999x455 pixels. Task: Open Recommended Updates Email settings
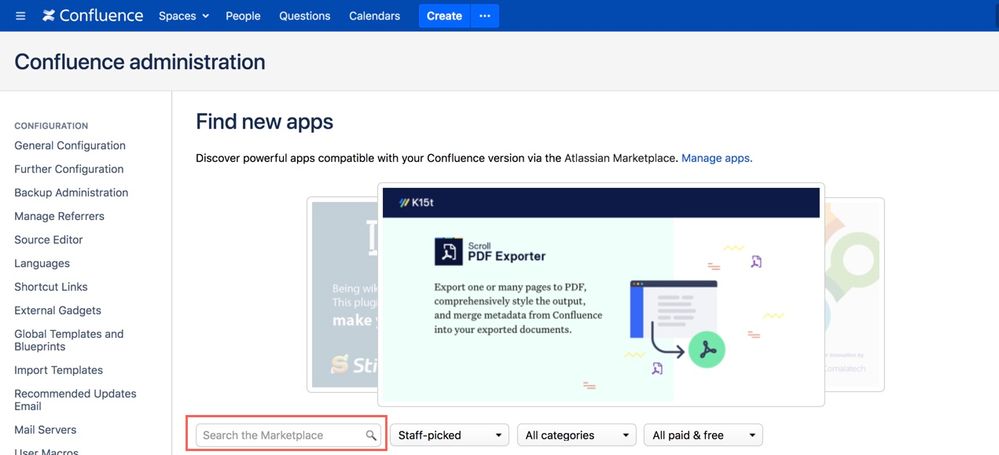pos(75,400)
